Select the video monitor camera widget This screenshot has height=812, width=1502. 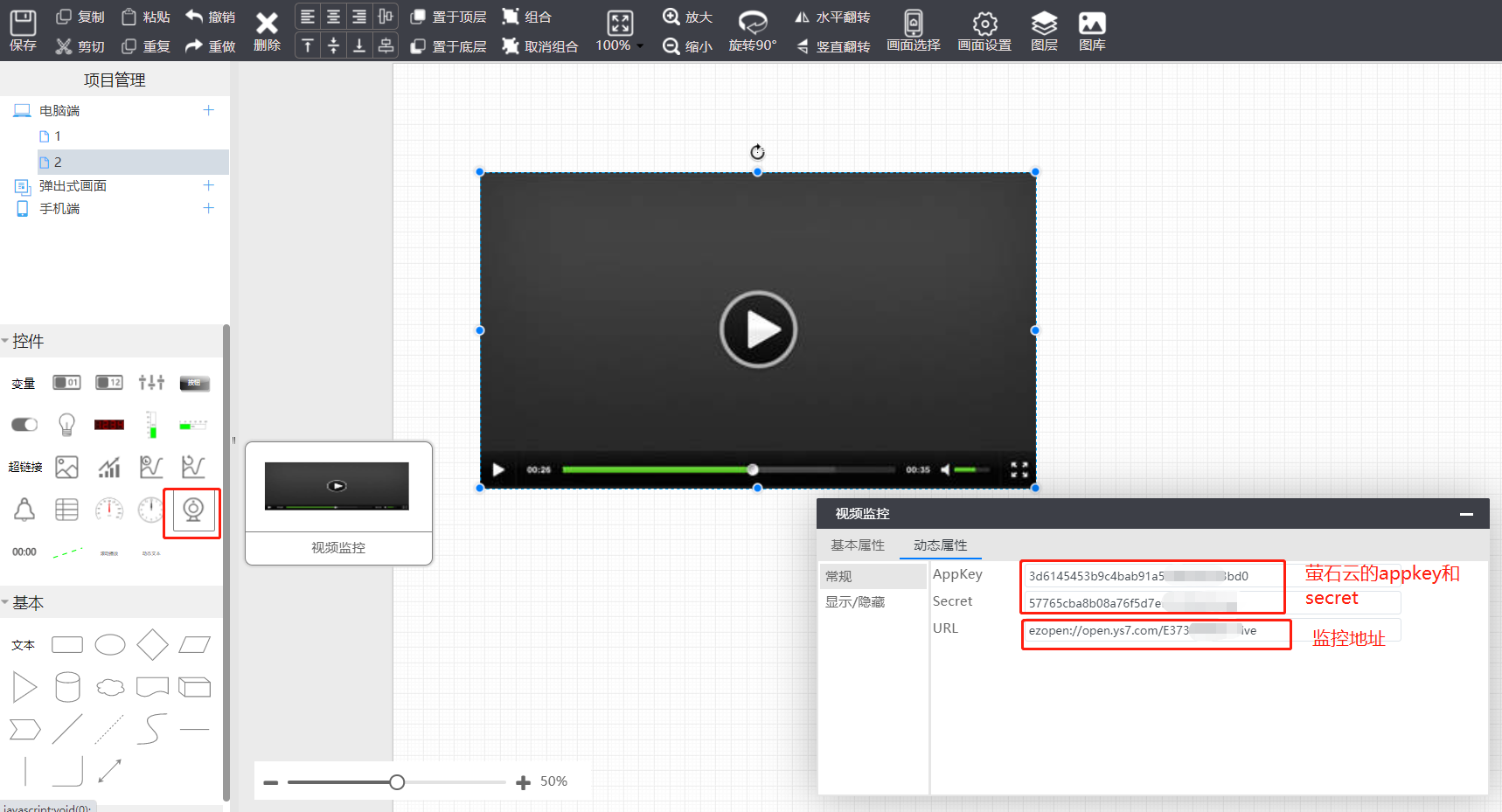[193, 510]
